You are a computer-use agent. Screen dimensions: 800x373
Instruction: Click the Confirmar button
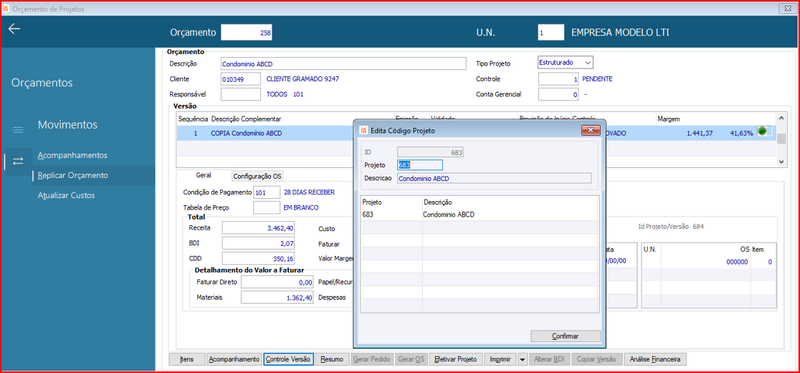tap(565, 336)
